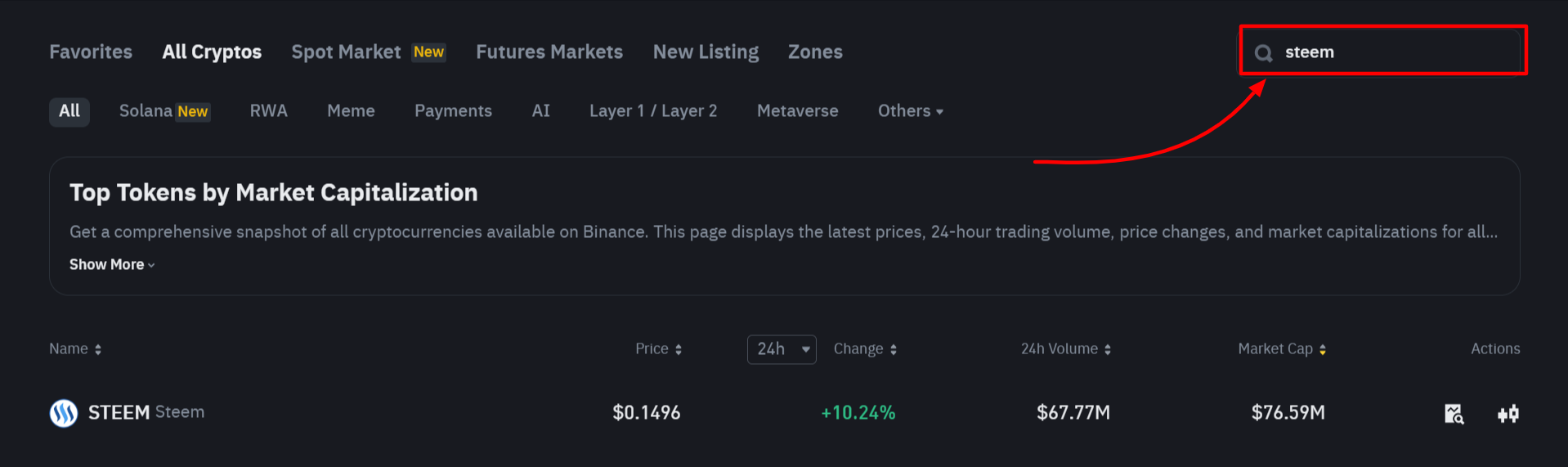Image resolution: width=1568 pixels, height=467 pixels.
Task: Open the STEEM Steem coin link
Action: tap(146, 412)
